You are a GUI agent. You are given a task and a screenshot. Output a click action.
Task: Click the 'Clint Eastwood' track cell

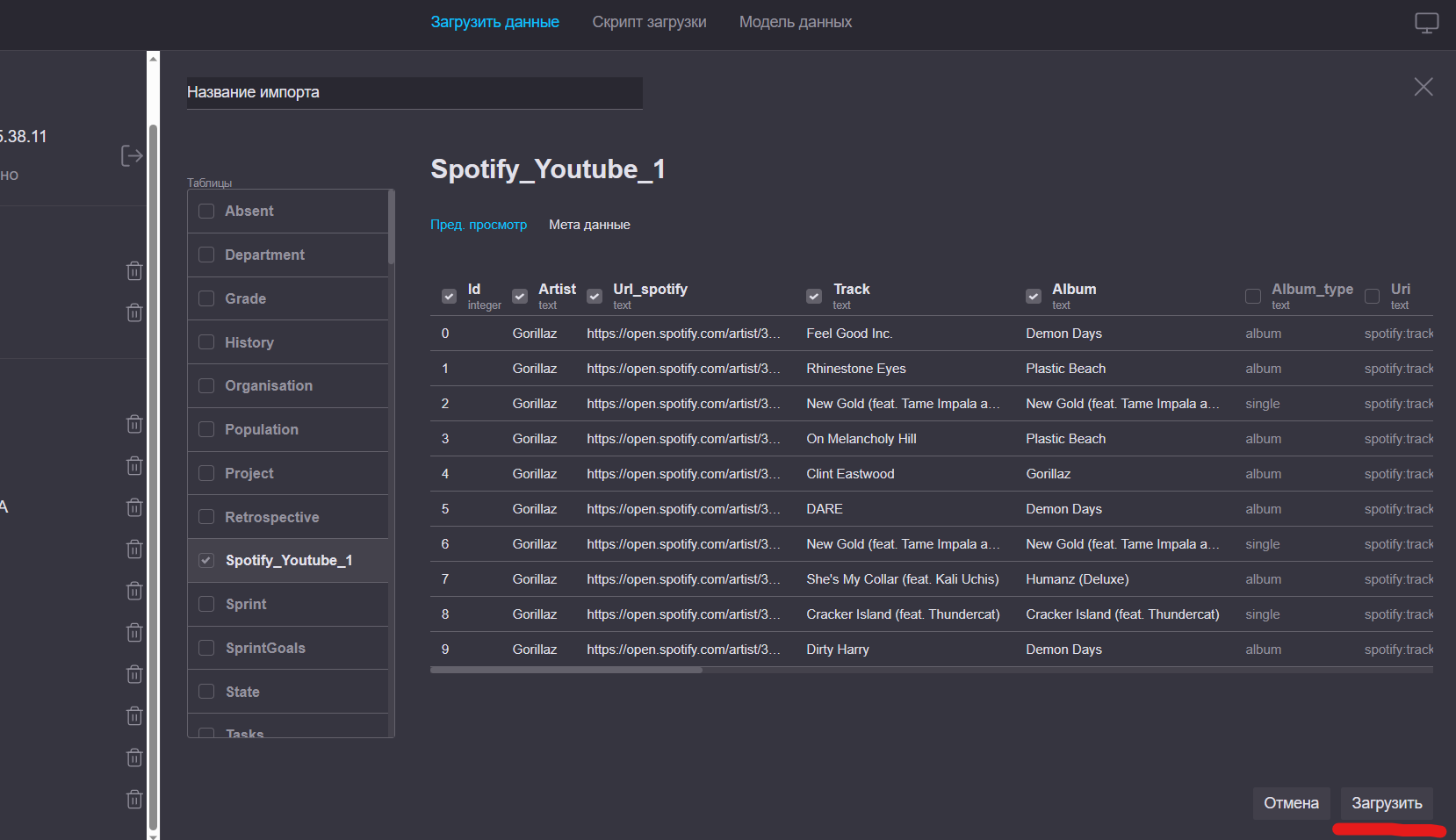(850, 474)
